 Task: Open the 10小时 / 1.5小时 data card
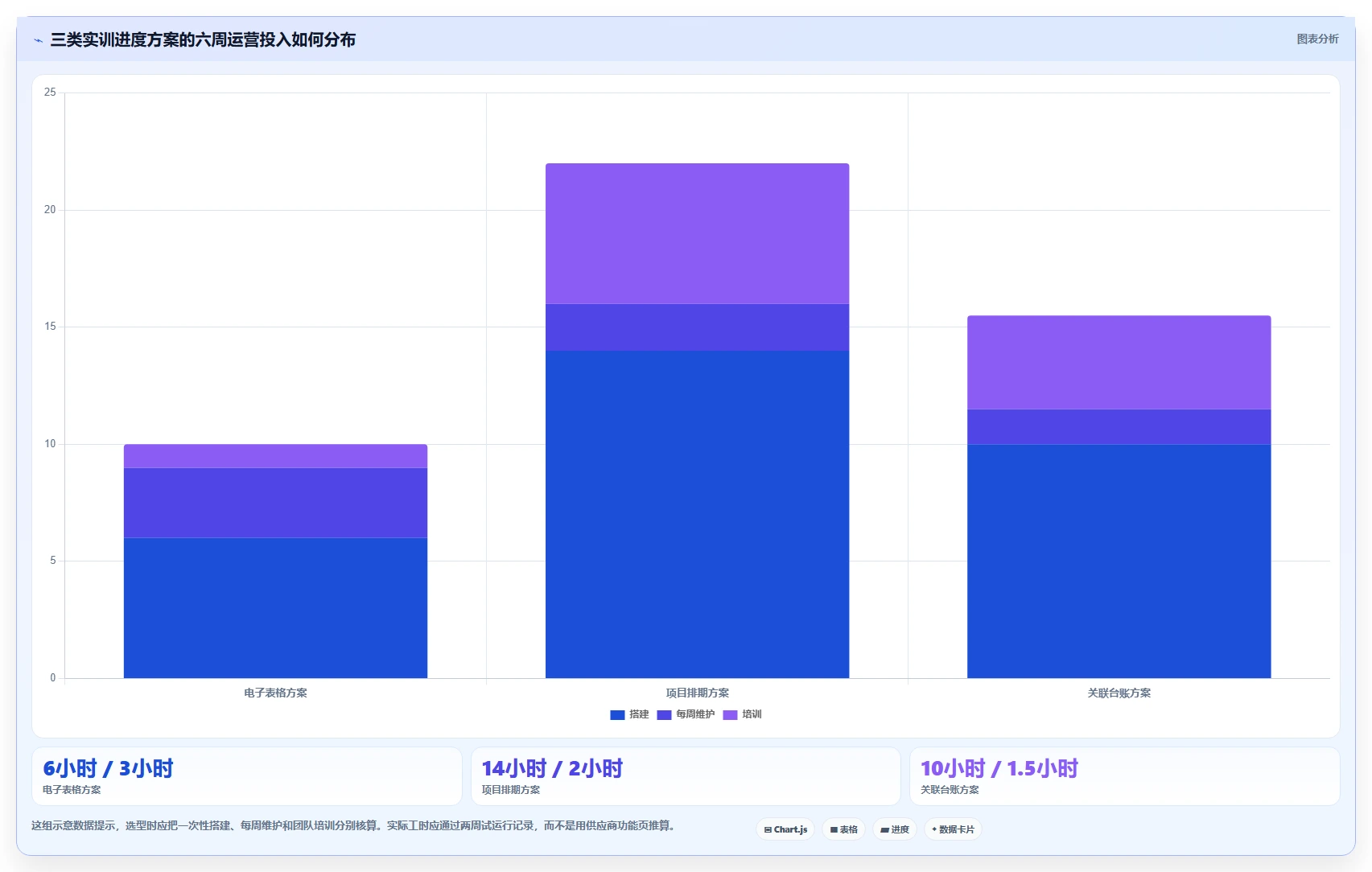point(1124,776)
